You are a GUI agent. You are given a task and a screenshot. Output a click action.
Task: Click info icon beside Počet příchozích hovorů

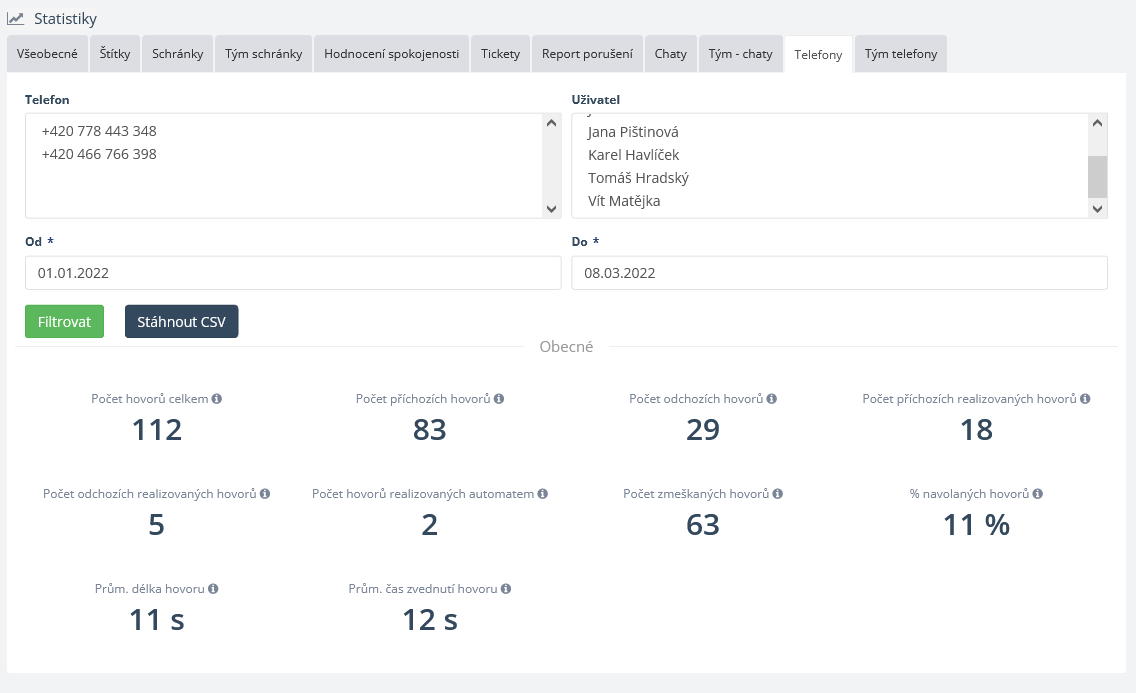click(499, 399)
